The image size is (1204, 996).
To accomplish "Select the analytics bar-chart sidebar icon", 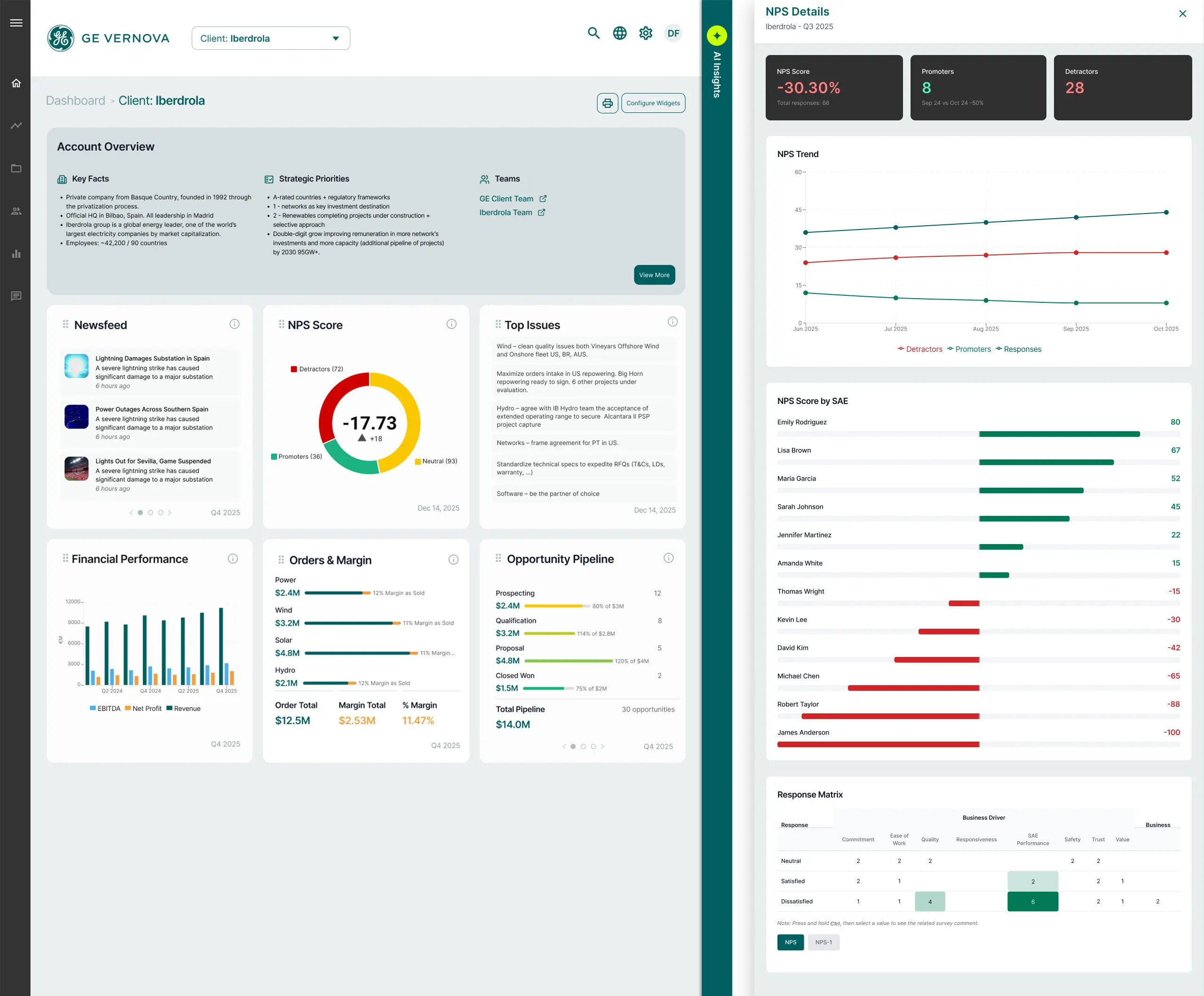I will [16, 253].
